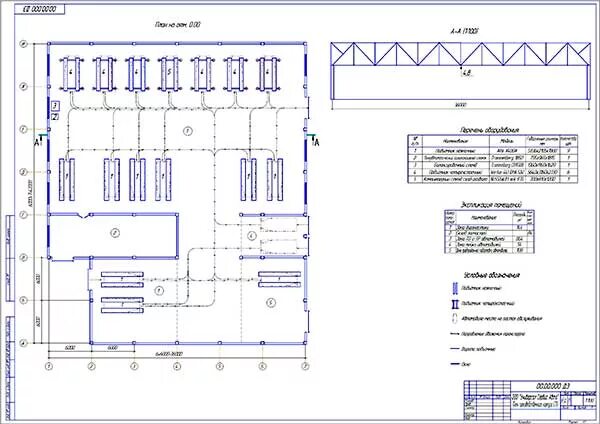The image size is (600, 424).
Task: Select grid axis bubble 7 at bottom
Action: coord(305,366)
